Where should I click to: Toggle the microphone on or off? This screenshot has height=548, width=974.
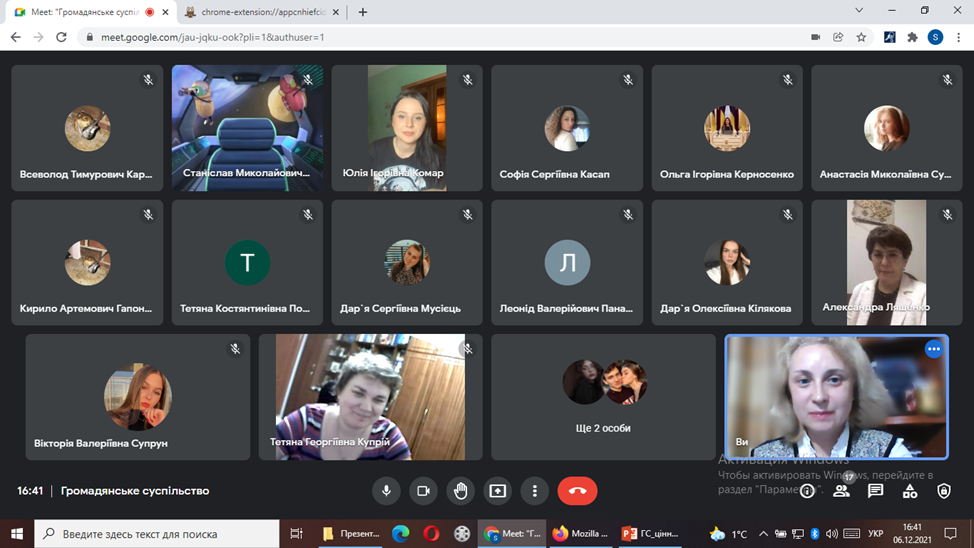(386, 491)
